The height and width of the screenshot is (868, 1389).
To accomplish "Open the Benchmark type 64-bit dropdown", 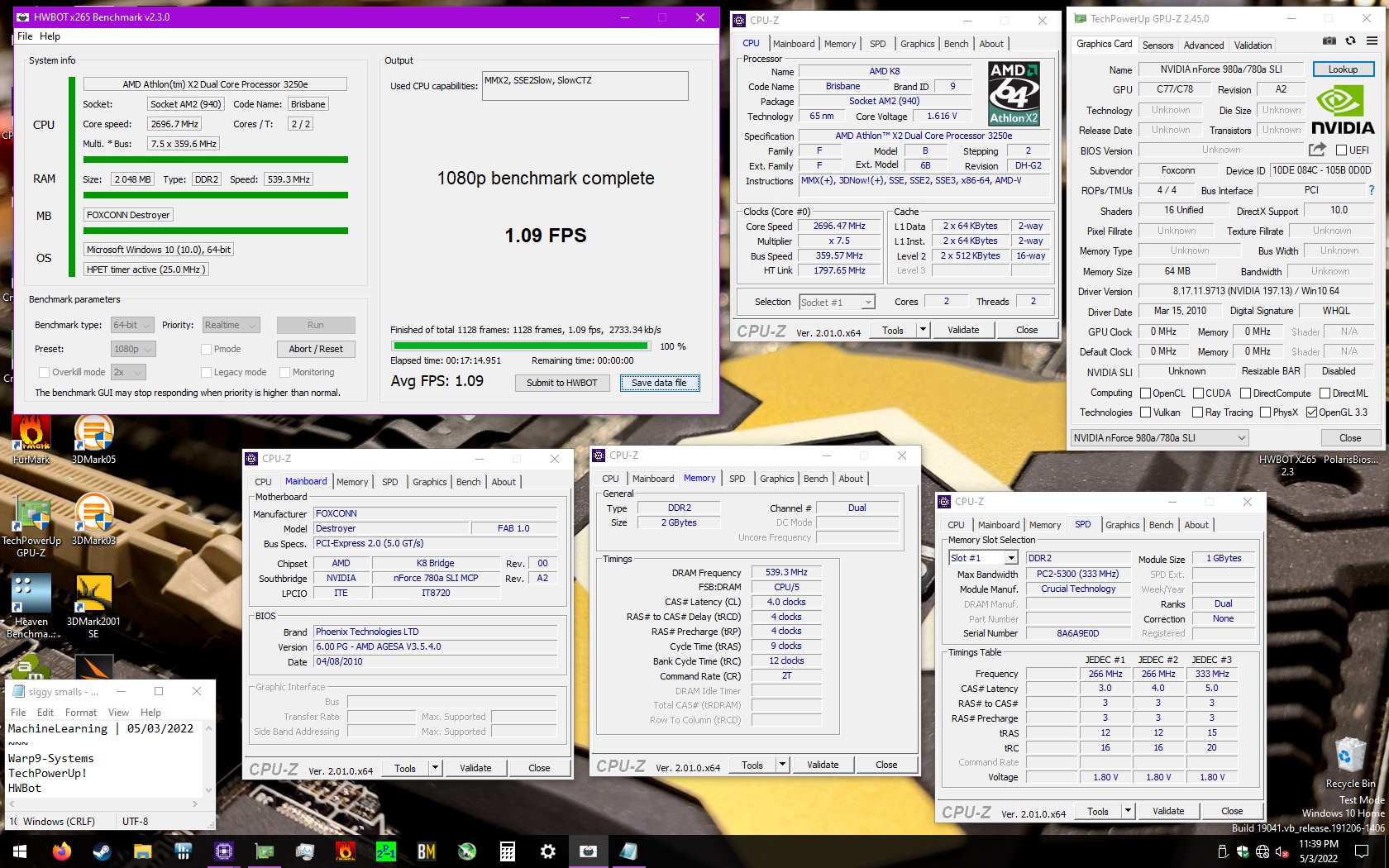I will pyautogui.click(x=133, y=325).
